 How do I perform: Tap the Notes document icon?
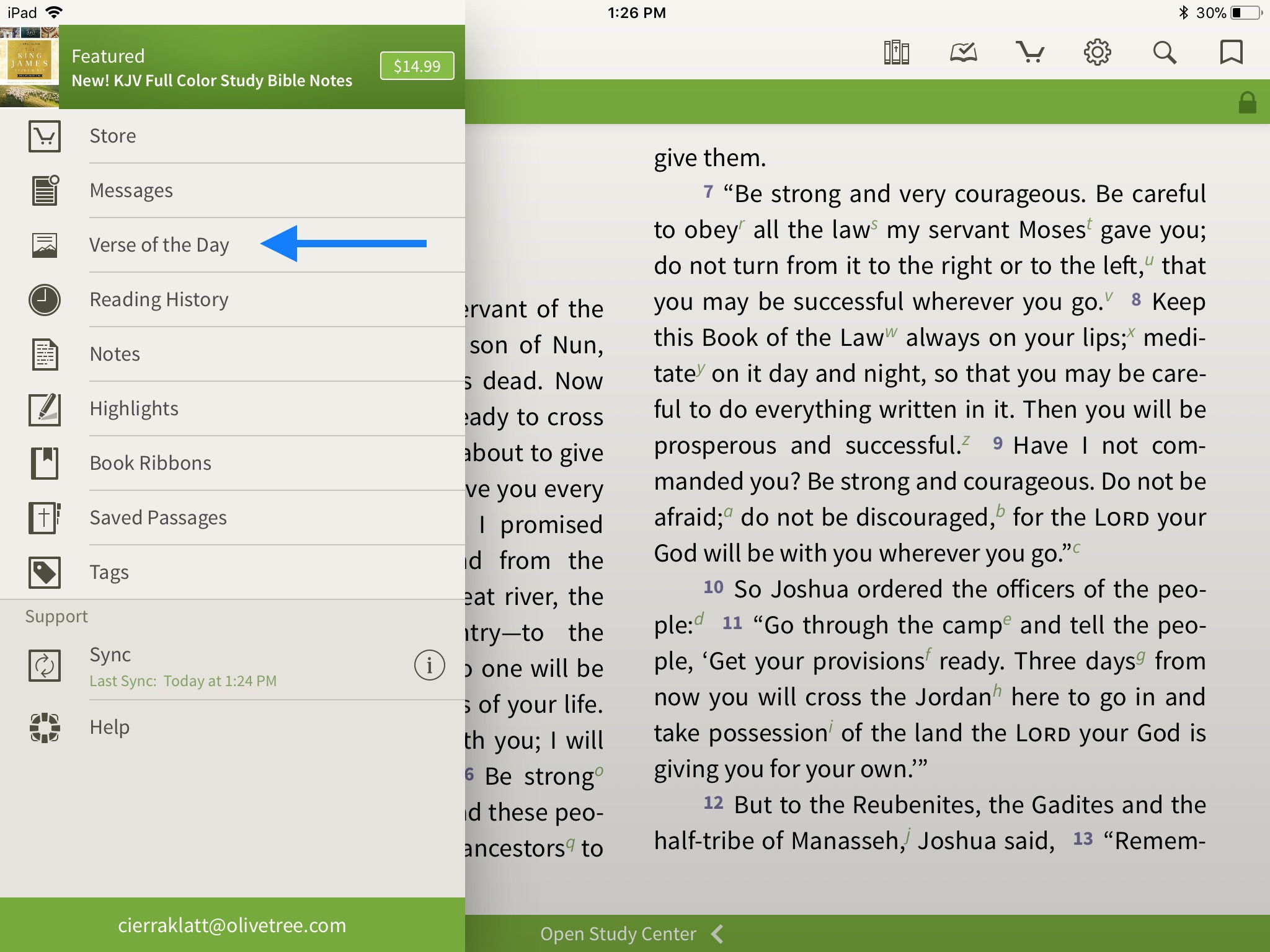pyautogui.click(x=45, y=355)
